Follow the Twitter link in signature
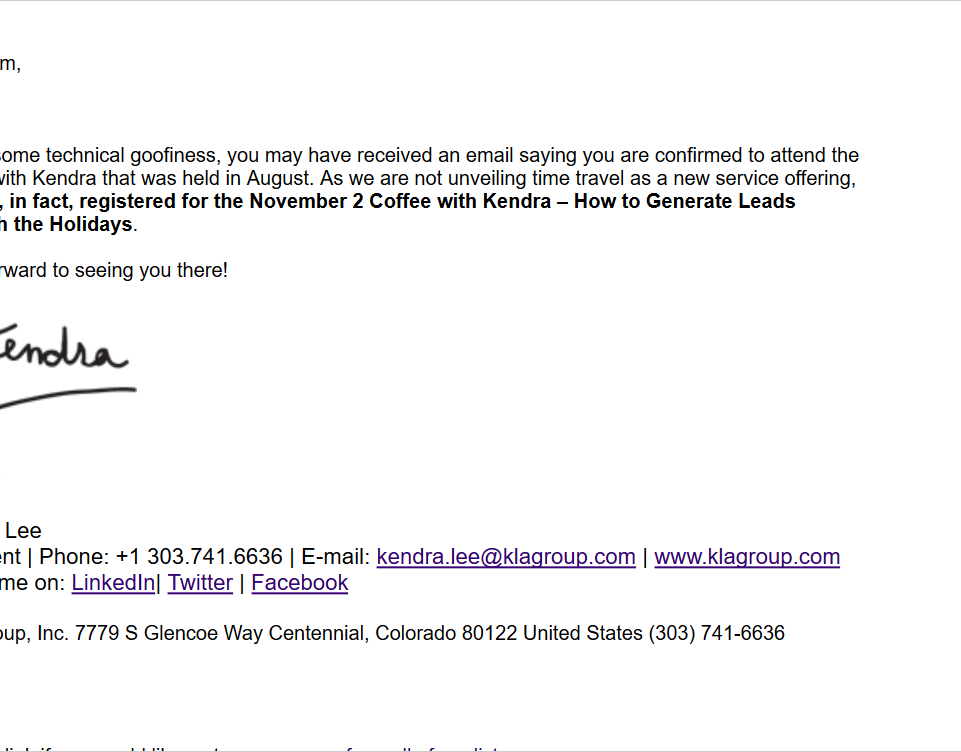Screen dimensions: 961x752 (200, 583)
